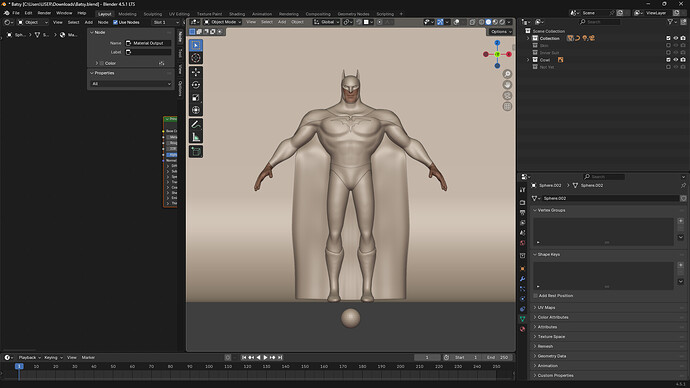
Task: Toggle exclude checkbox for Collection
Action: click(668, 38)
